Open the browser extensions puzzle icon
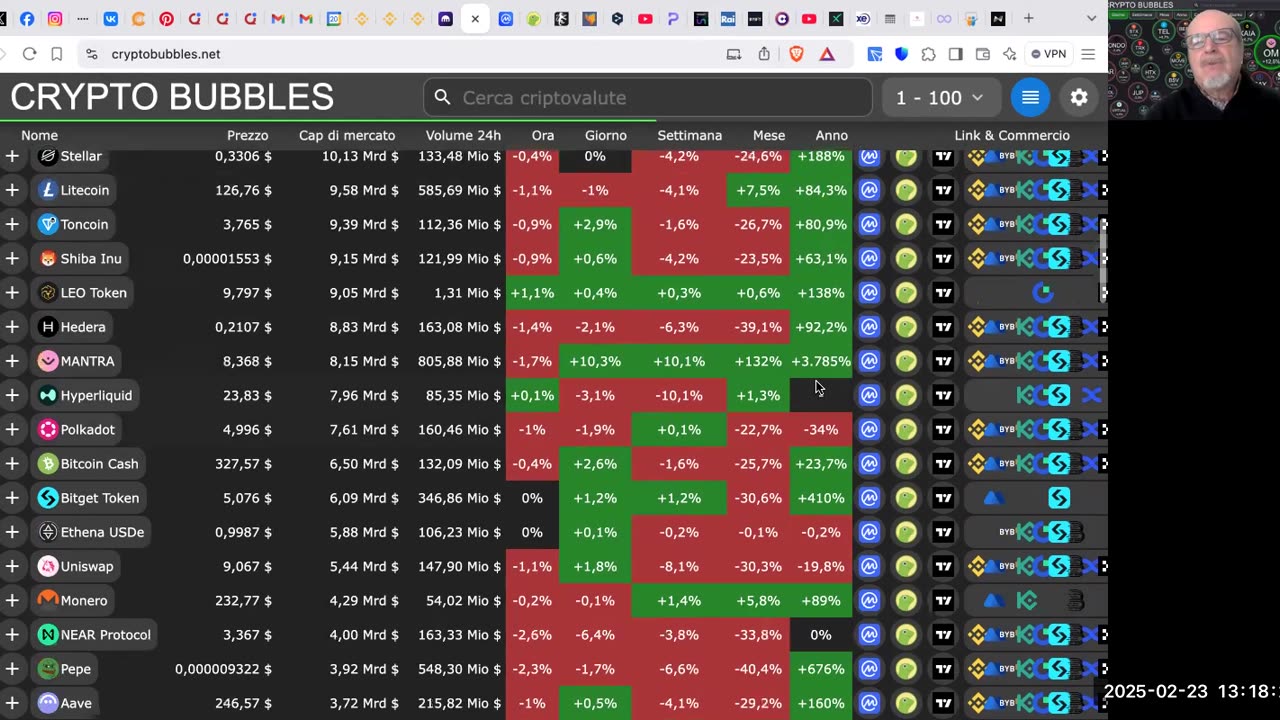Image resolution: width=1280 pixels, height=720 pixels. 928,54
